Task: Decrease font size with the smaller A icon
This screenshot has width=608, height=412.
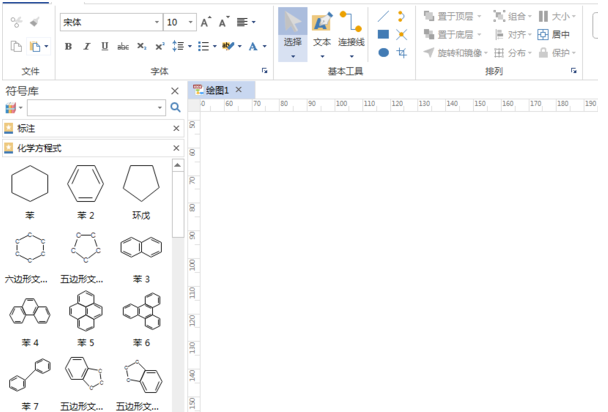Action: point(224,22)
